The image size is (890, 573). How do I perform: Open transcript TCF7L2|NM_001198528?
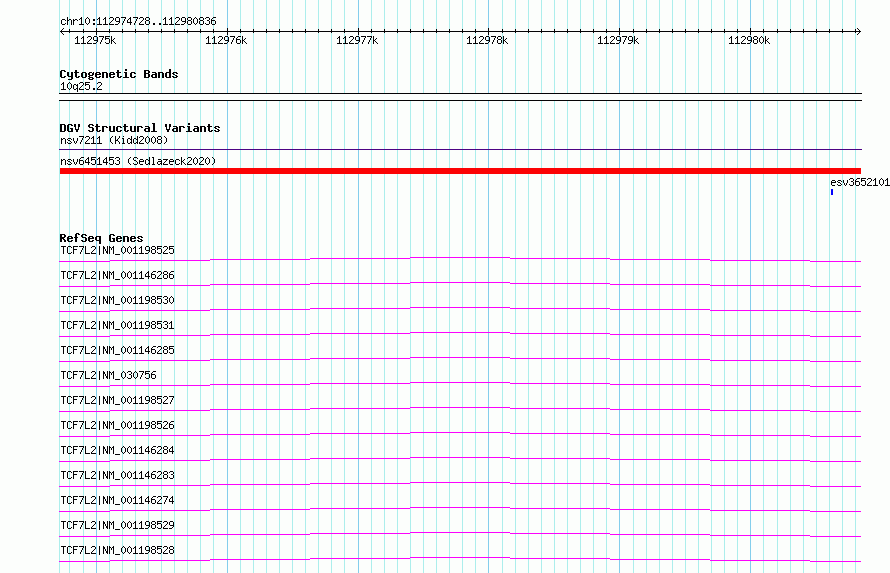(117, 550)
